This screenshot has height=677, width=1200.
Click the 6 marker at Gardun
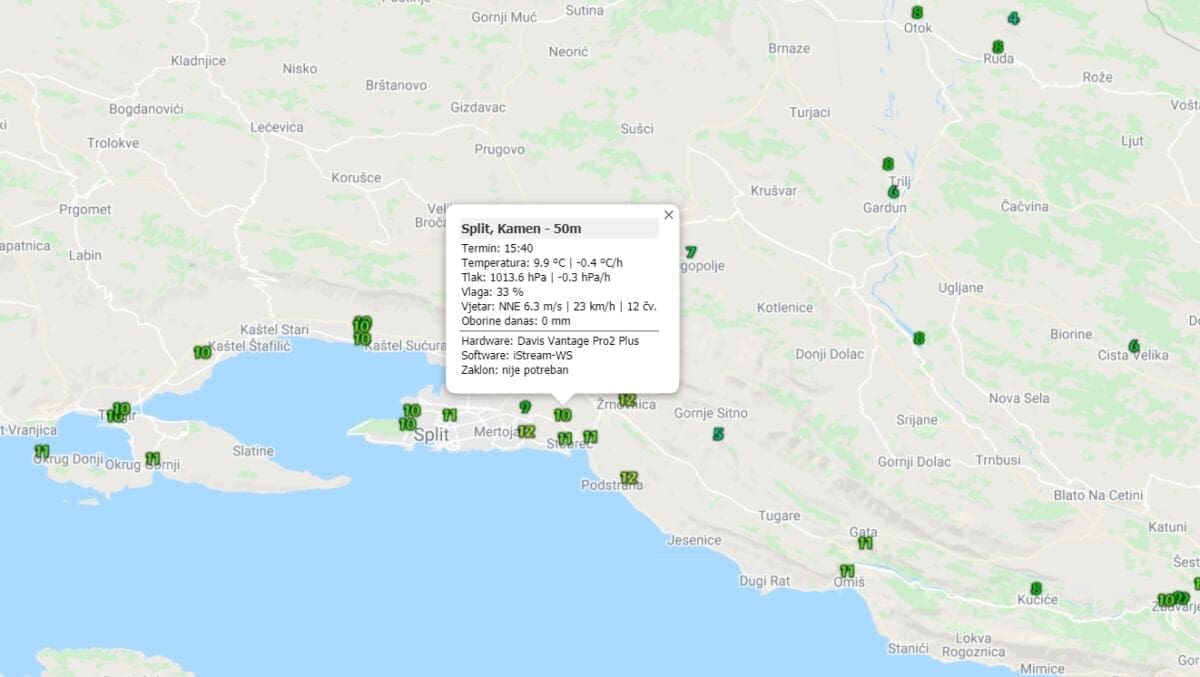coord(893,192)
